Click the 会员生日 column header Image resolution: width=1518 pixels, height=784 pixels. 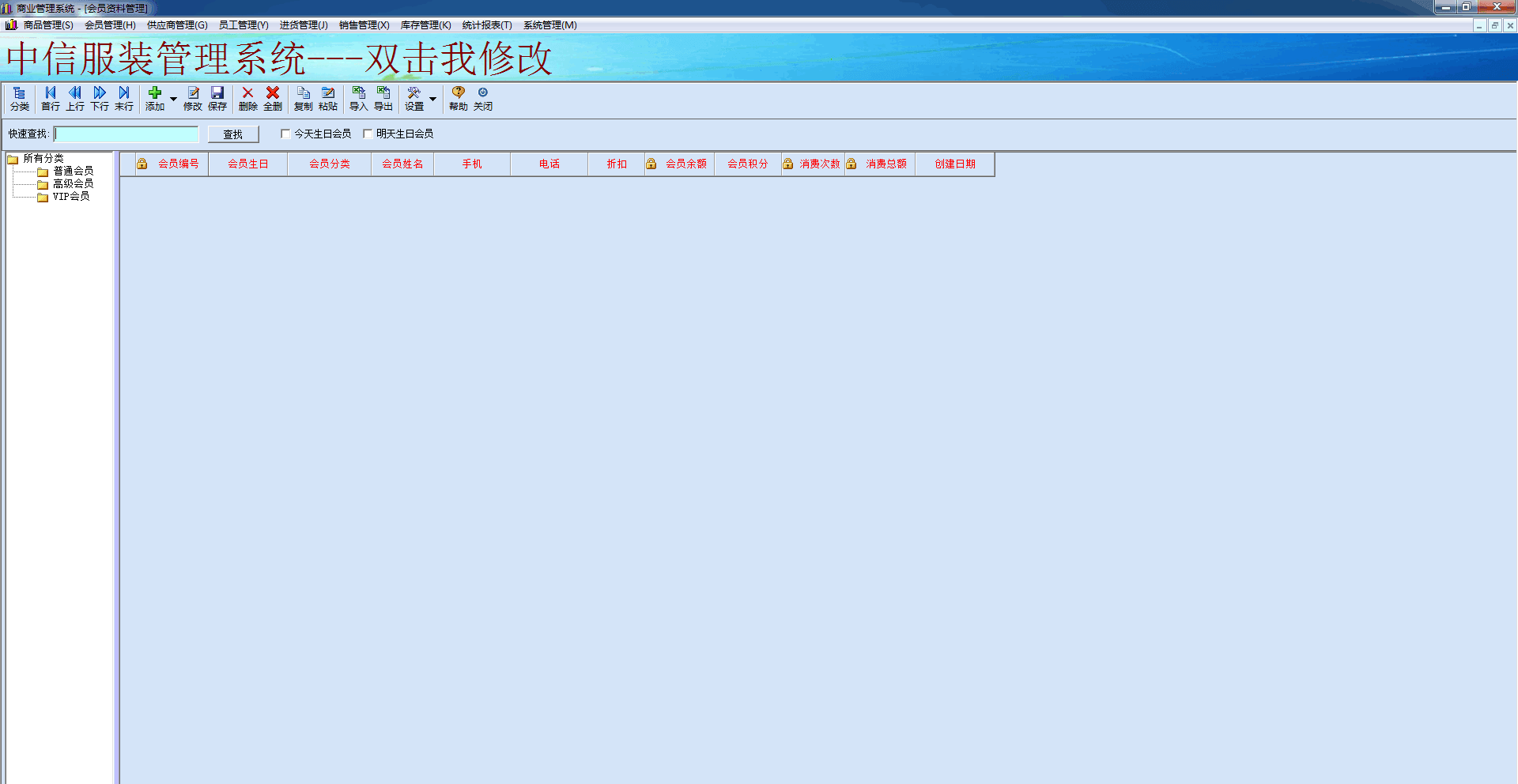tap(248, 164)
